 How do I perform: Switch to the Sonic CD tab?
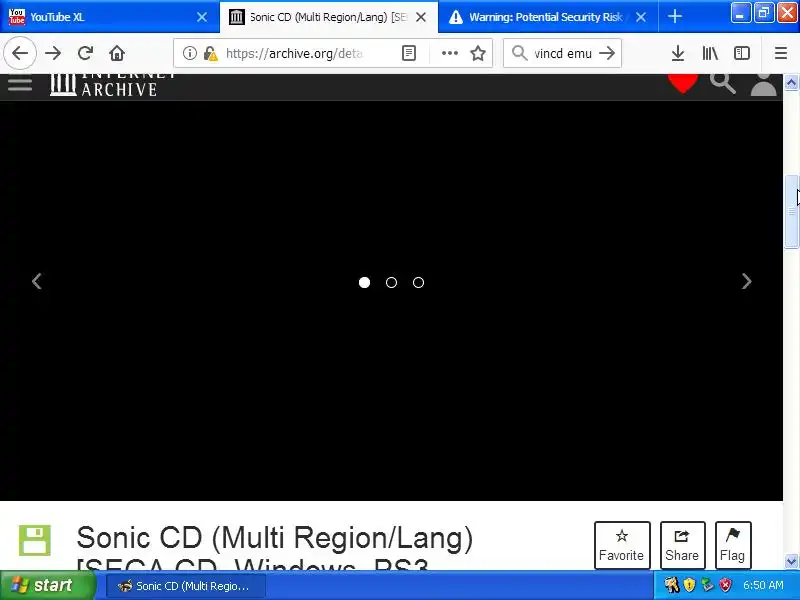[x=329, y=17]
